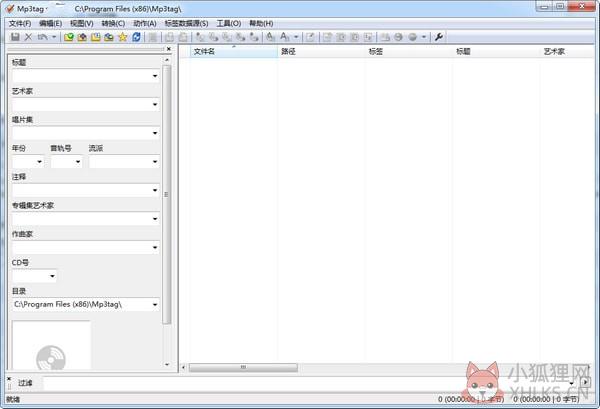Click the Filename to Filename converter icon

point(227,37)
